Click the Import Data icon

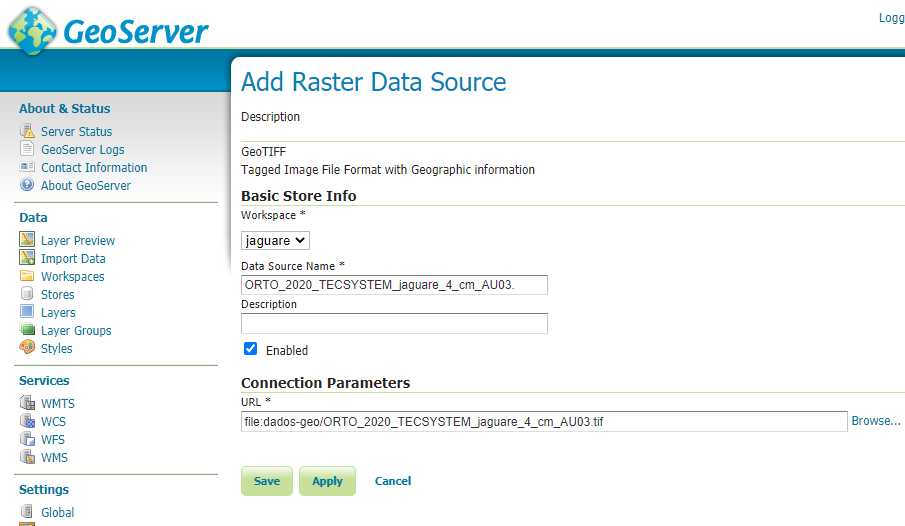[x=27, y=258]
